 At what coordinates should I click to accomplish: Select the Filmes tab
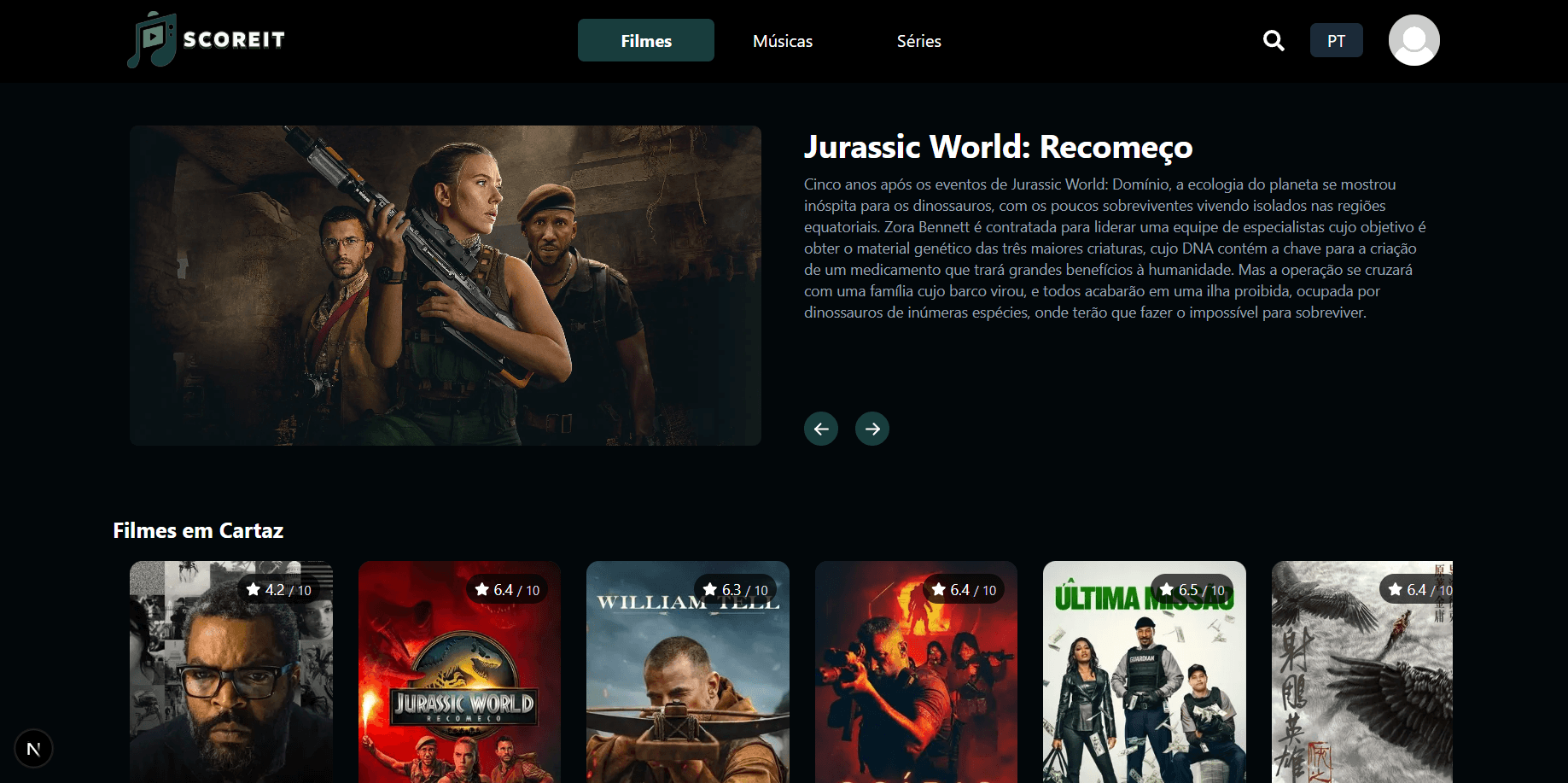click(646, 40)
